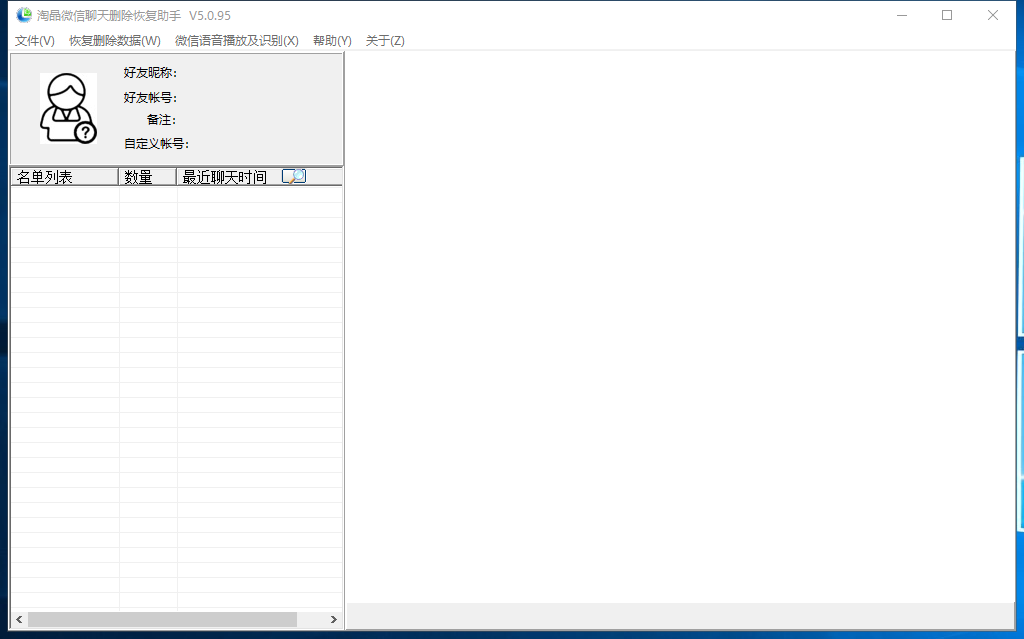The width and height of the screenshot is (1024, 639).
Task: Open the 文件(V) menu
Action: pos(35,41)
